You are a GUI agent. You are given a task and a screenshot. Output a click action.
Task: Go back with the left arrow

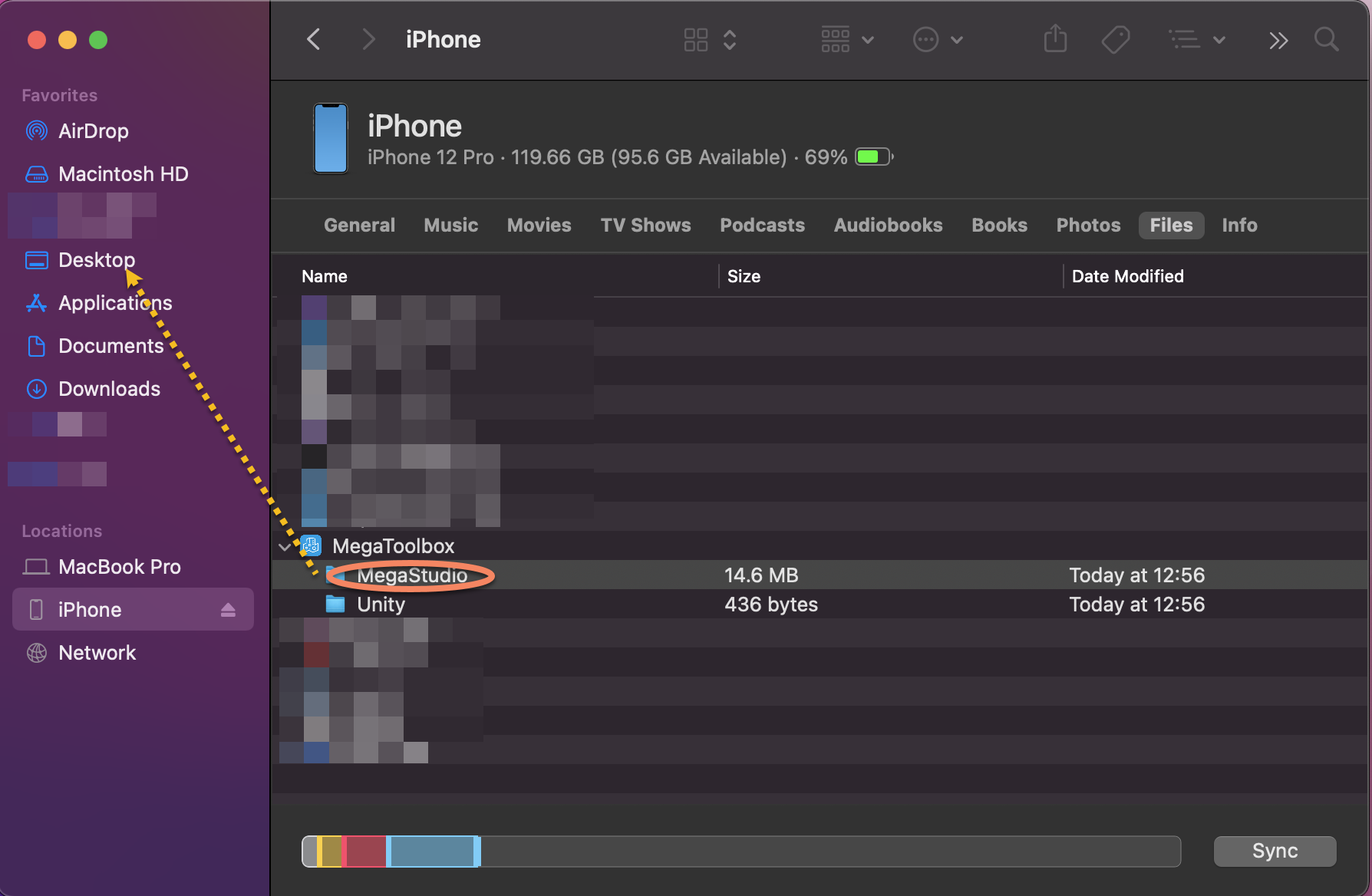314,39
